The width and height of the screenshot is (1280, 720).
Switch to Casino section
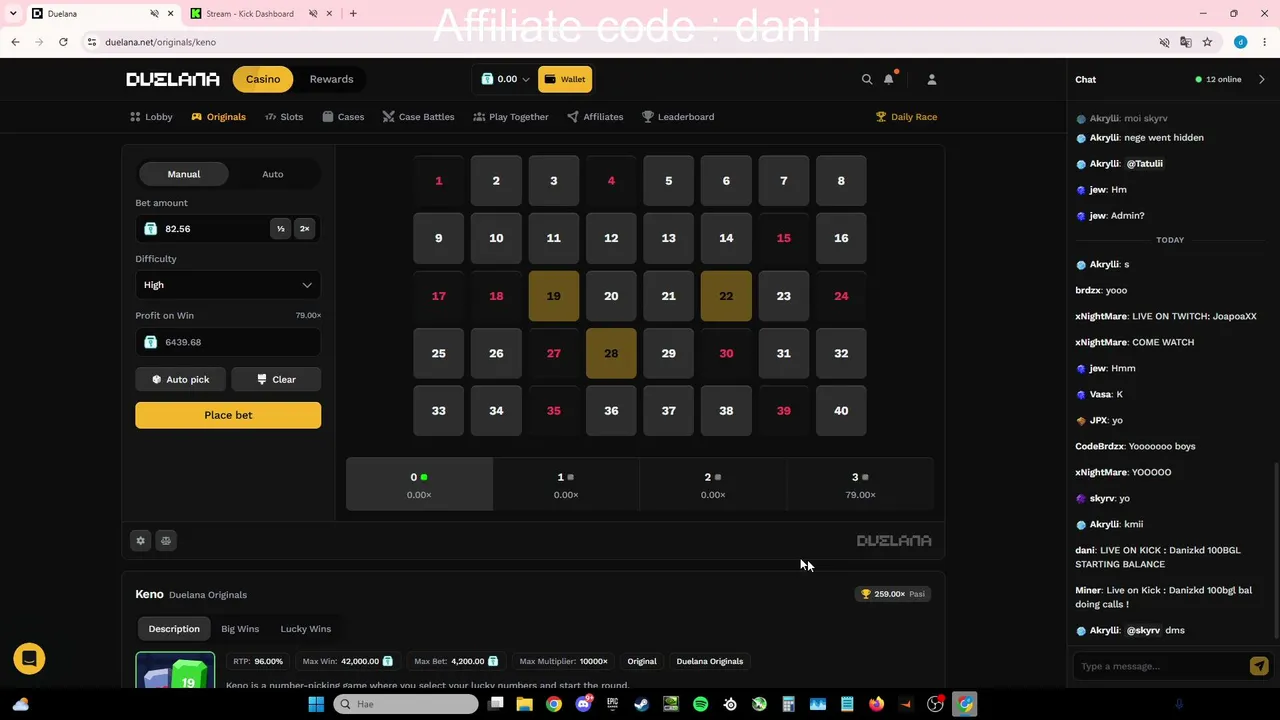[x=263, y=79]
